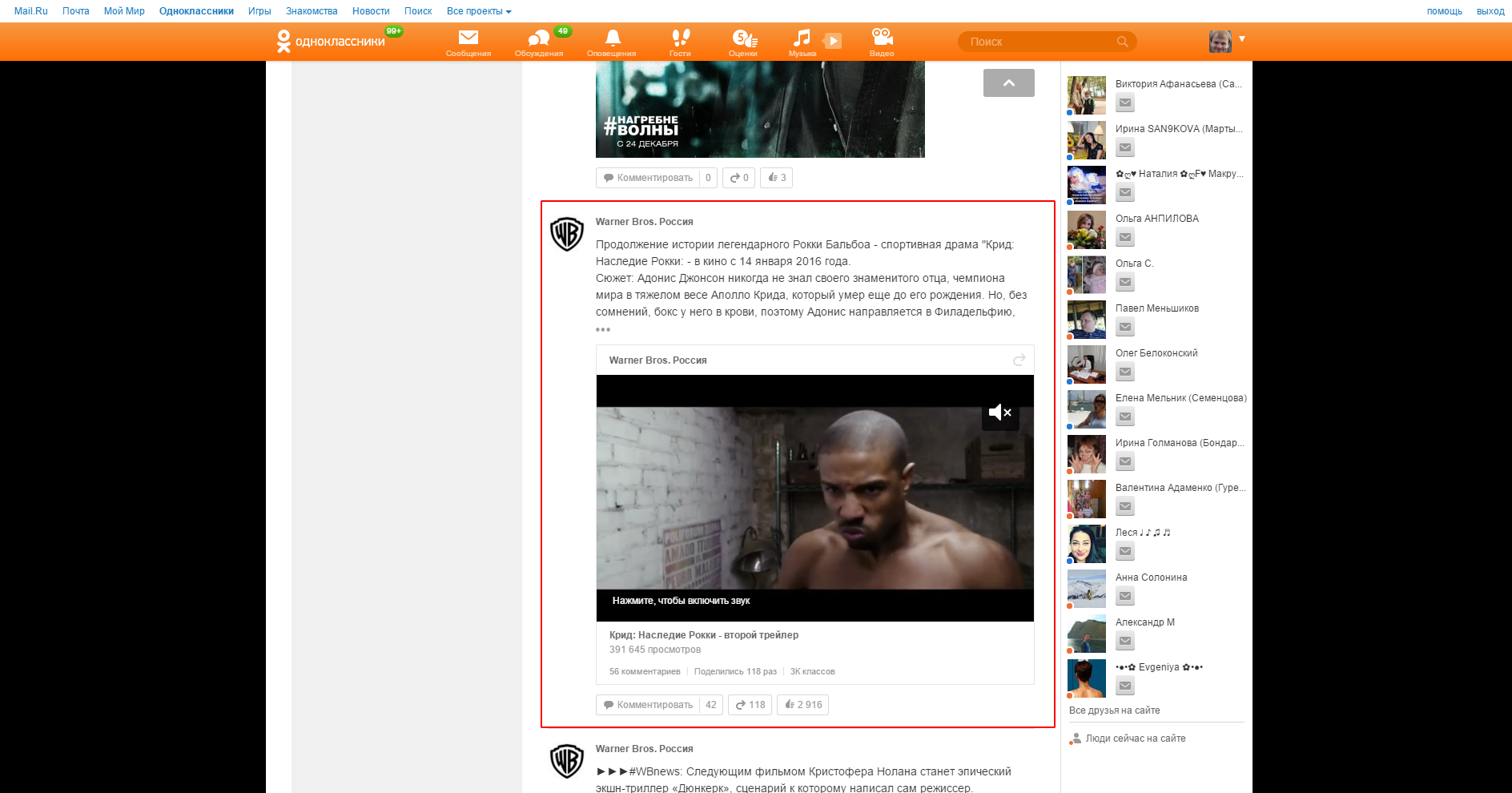Screen dimensions: 1512x793
Task: Click the music player play icon
Action: [x=833, y=41]
